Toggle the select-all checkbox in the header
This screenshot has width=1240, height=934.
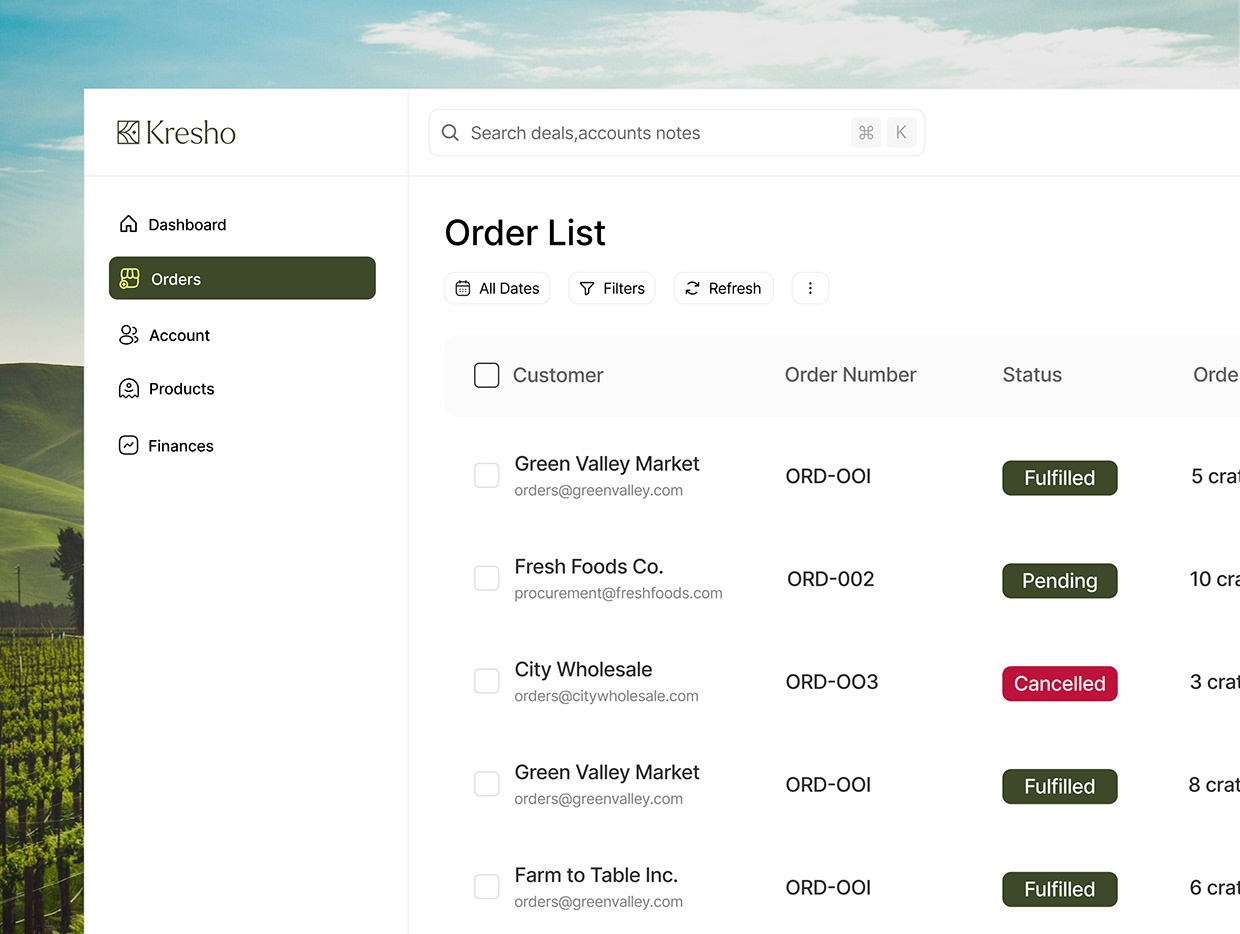(x=486, y=375)
